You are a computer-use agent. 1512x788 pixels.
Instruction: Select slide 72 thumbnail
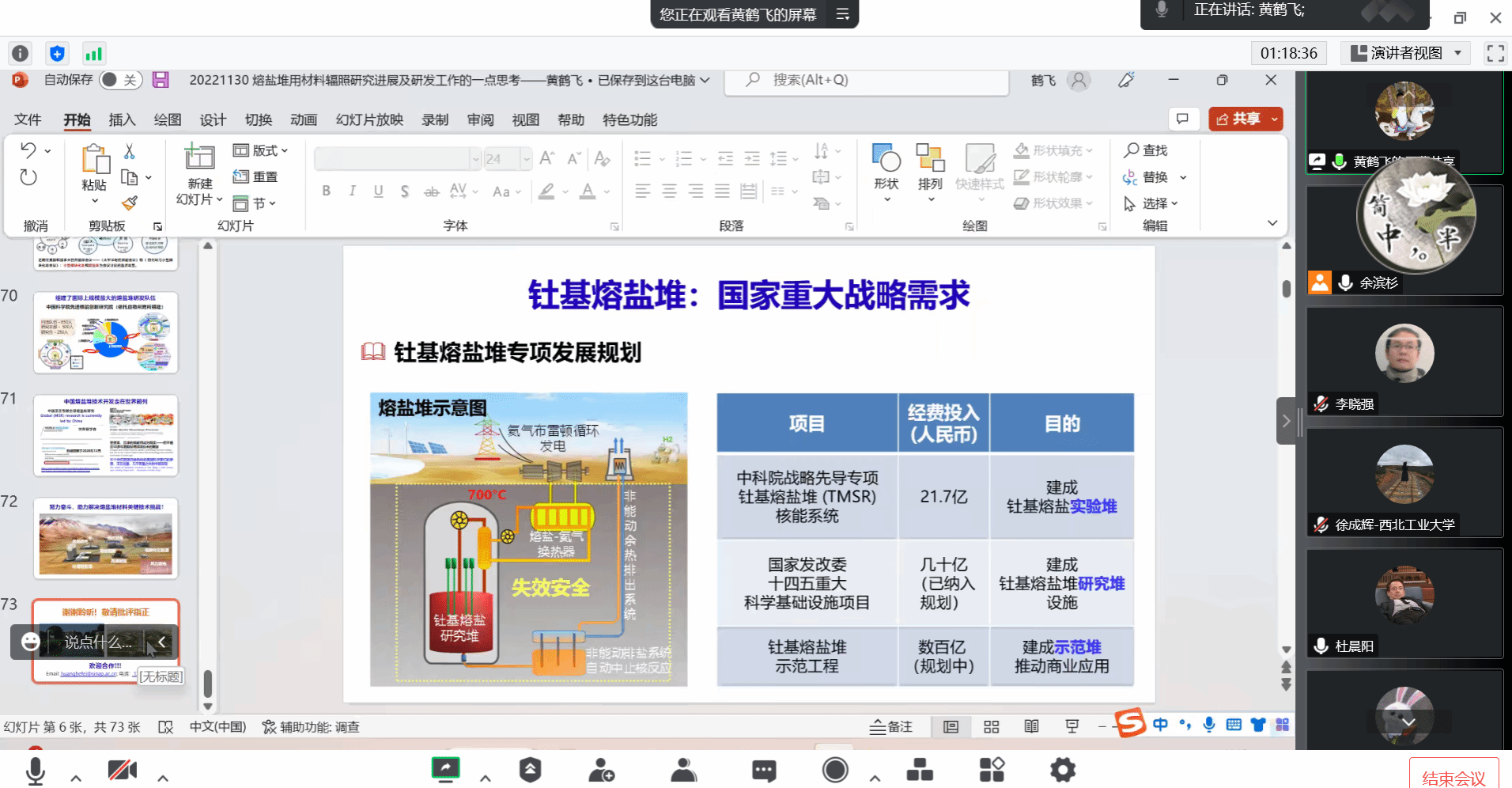(106, 539)
